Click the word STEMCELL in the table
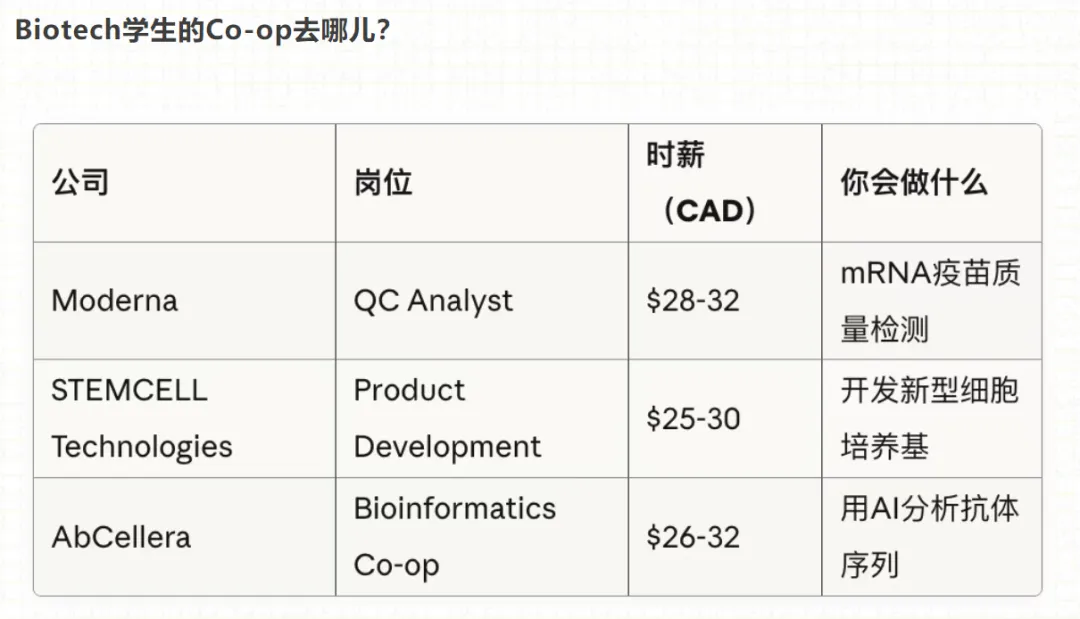The width and height of the screenshot is (1080, 619). pyautogui.click(x=129, y=390)
